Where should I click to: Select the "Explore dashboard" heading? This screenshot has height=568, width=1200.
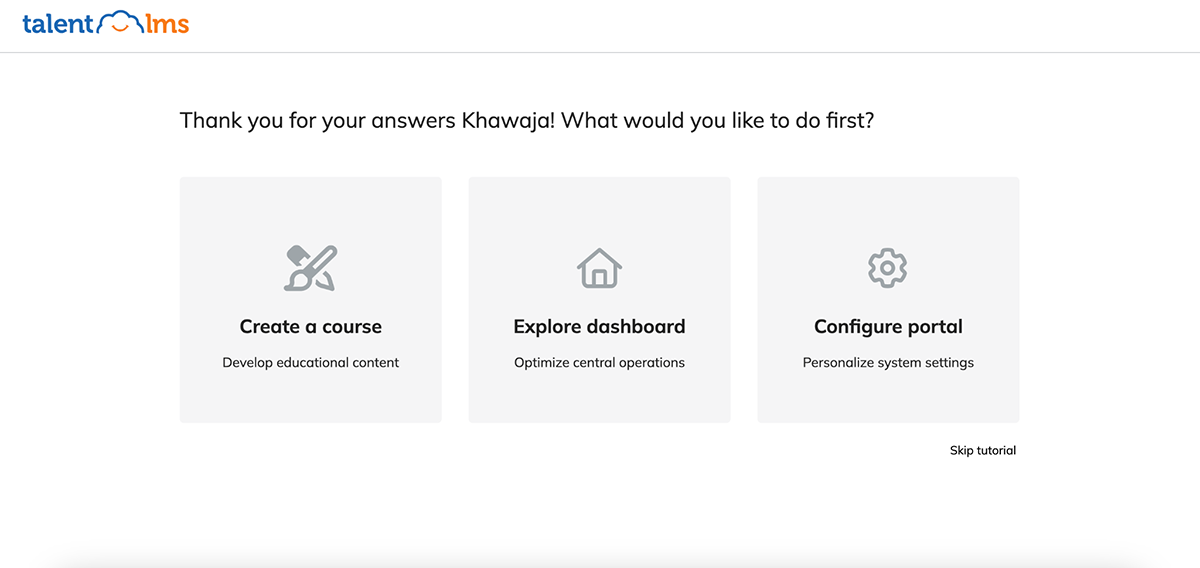pos(599,327)
